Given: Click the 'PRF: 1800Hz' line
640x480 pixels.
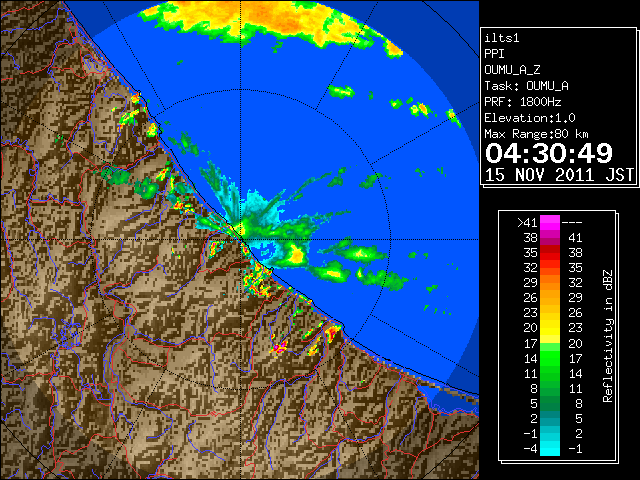Looking at the screenshot, I should pyautogui.click(x=522, y=102).
